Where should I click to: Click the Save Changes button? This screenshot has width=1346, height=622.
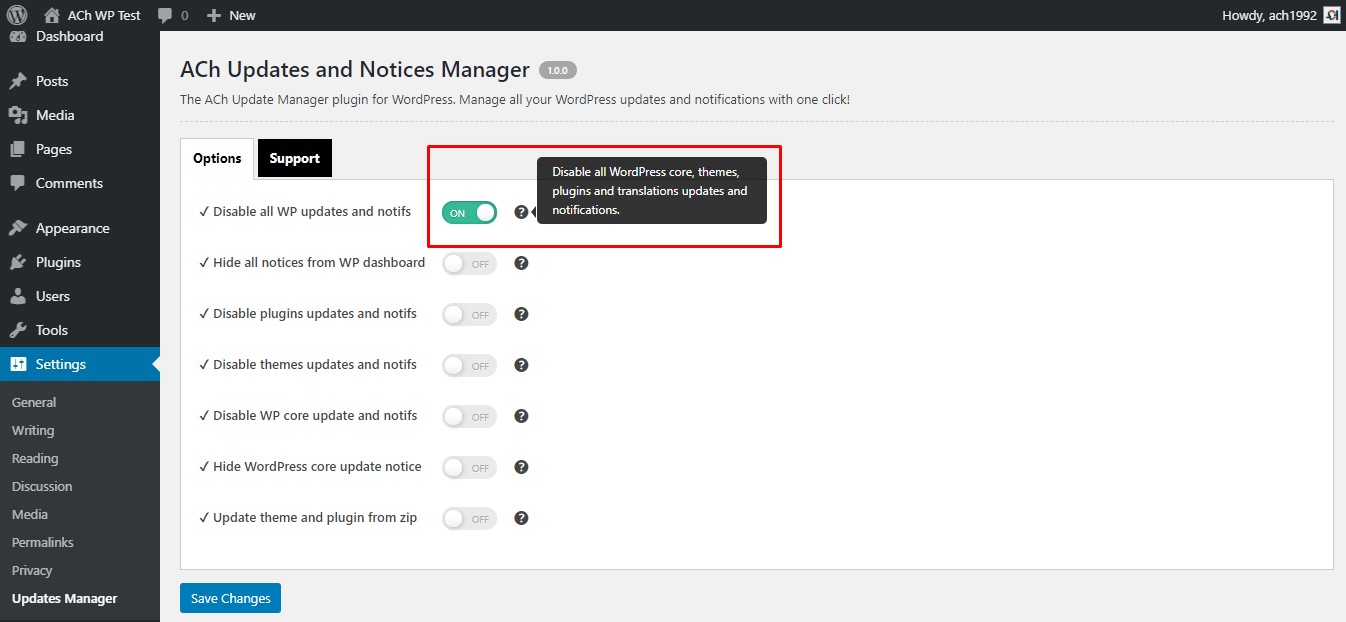pos(230,598)
